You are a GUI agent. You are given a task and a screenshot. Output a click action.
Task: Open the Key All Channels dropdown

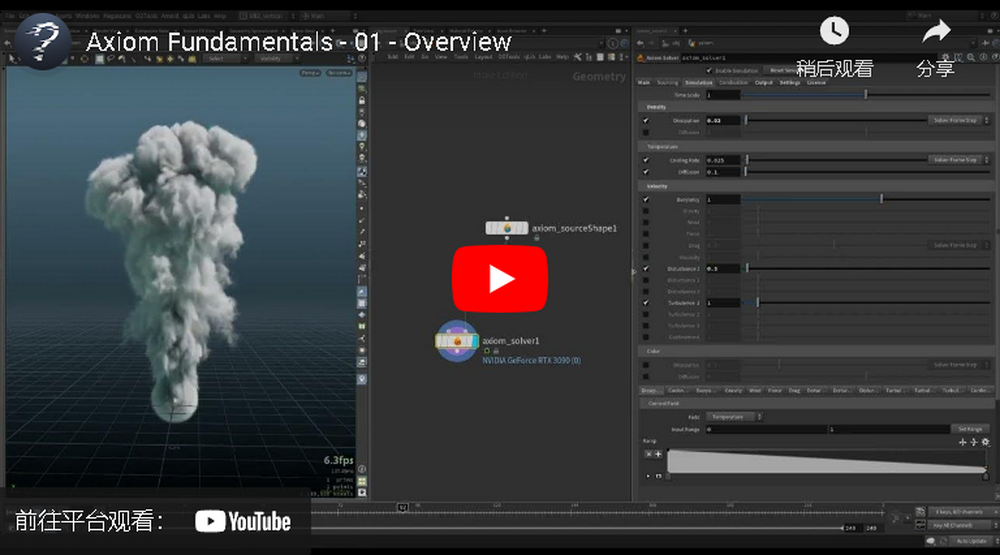point(965,525)
